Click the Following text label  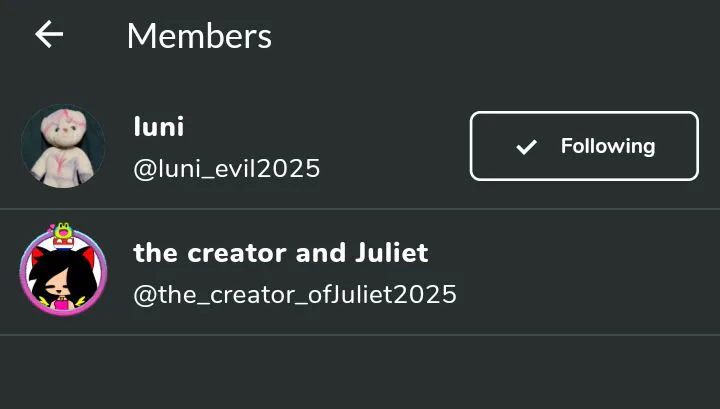[x=608, y=146]
